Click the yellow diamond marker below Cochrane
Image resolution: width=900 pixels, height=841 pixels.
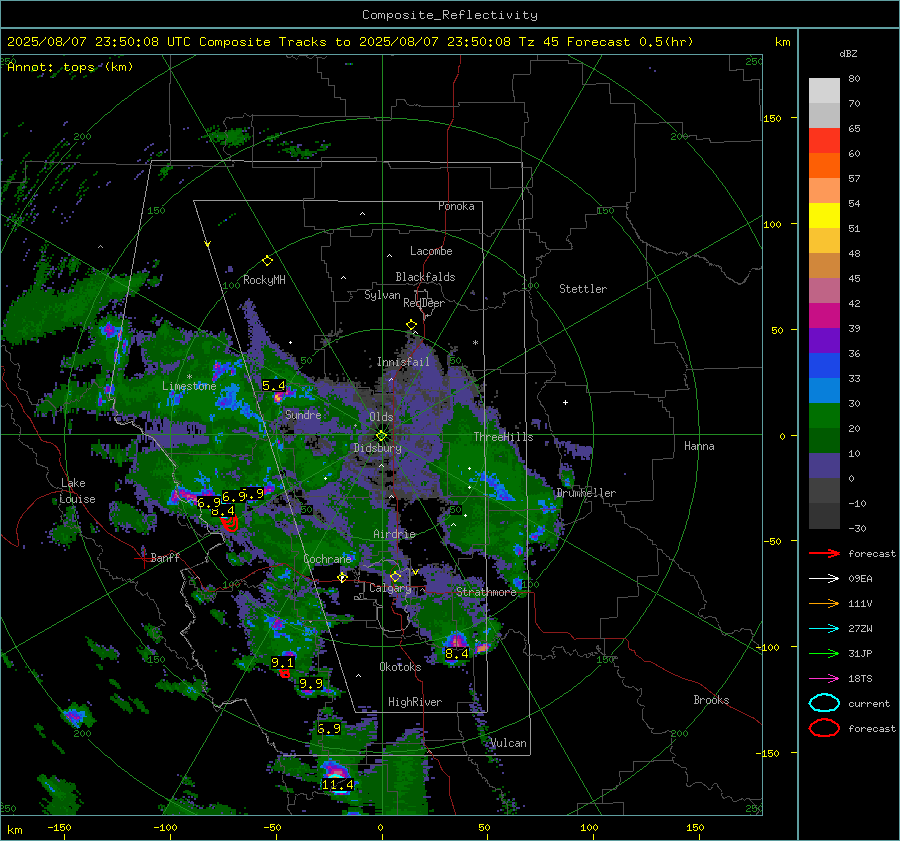[342, 577]
